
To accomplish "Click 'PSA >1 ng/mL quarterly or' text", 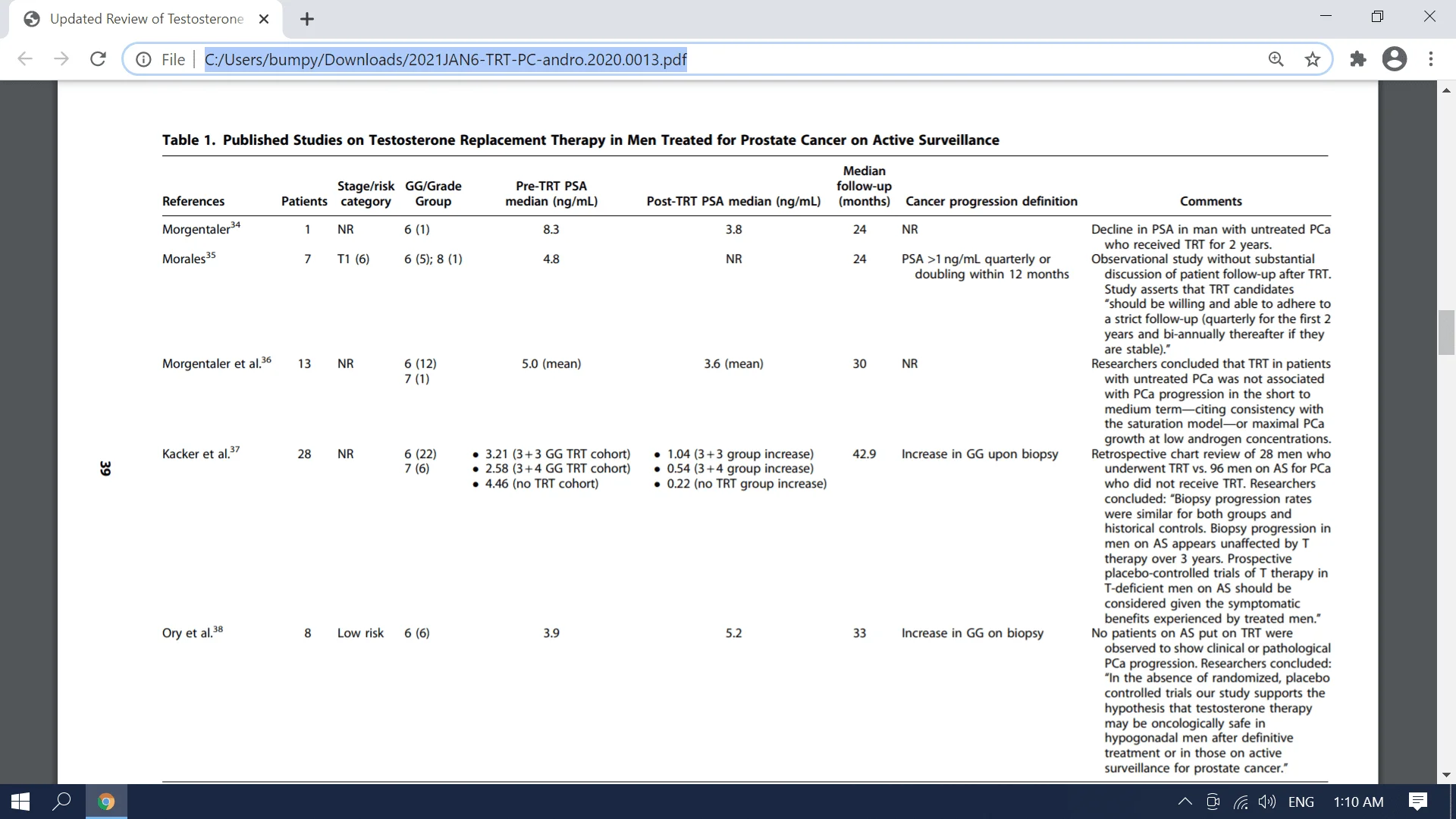I will (x=976, y=259).
